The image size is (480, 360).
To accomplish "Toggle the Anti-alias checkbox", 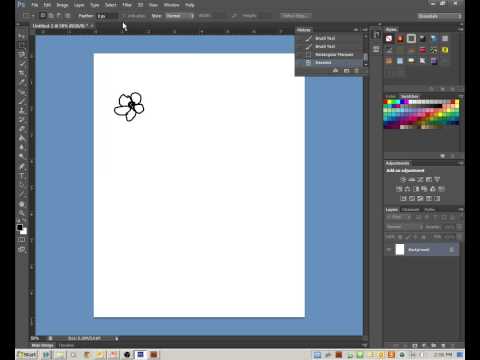I will point(123,16).
